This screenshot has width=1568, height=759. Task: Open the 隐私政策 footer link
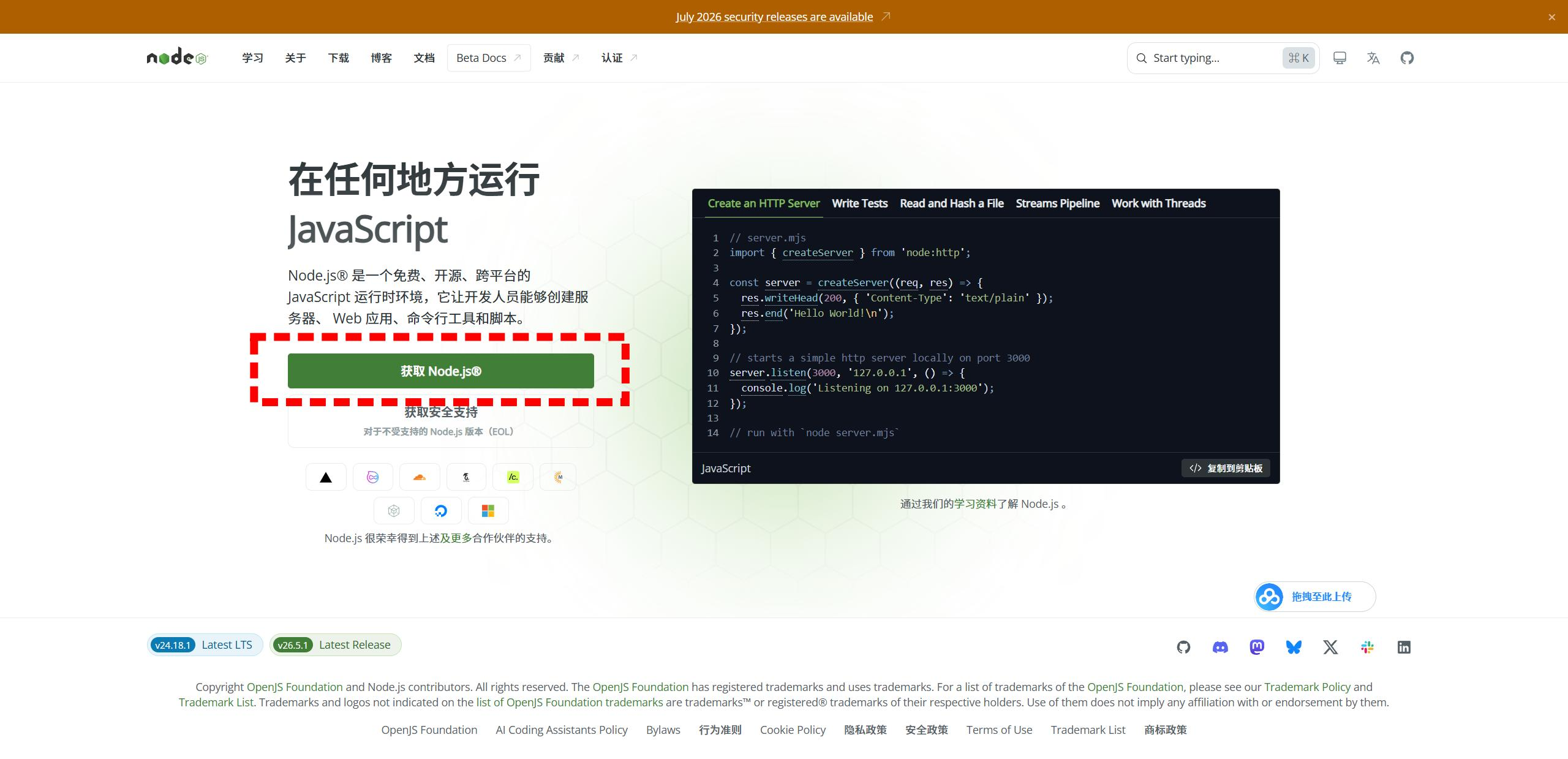[x=865, y=730]
